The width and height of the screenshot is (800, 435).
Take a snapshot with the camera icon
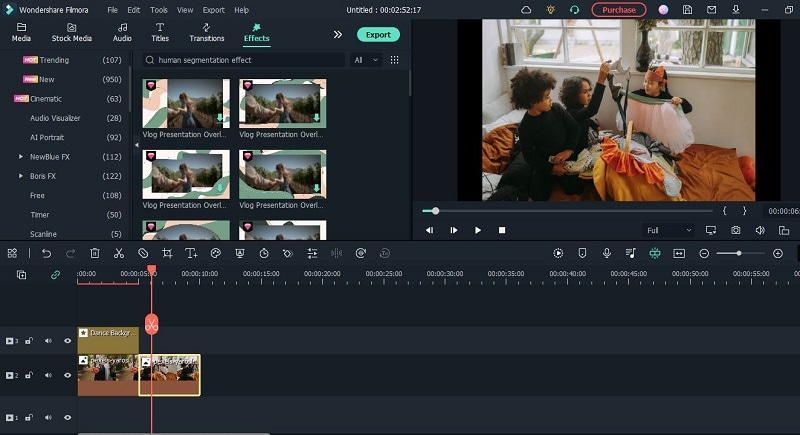[735, 231]
